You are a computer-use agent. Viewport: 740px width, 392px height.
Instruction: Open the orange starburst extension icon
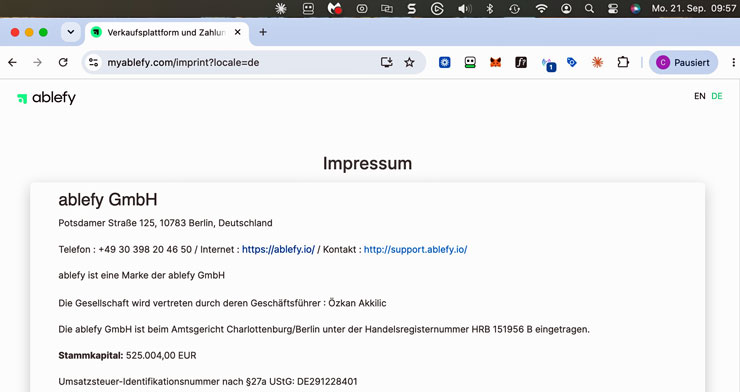597,62
